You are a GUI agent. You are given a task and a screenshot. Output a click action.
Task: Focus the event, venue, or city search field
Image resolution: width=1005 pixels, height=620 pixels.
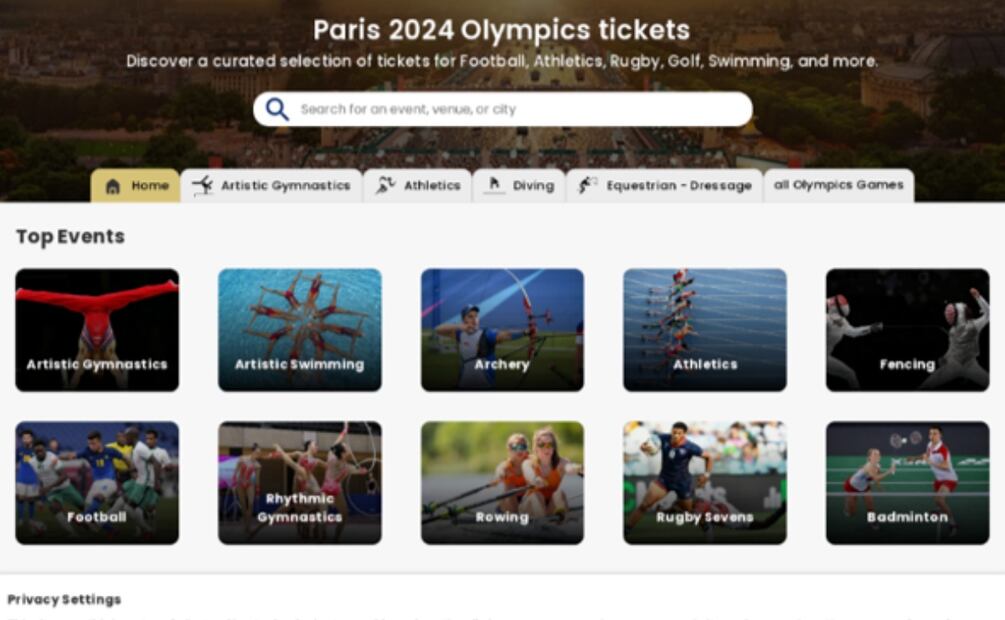502,109
